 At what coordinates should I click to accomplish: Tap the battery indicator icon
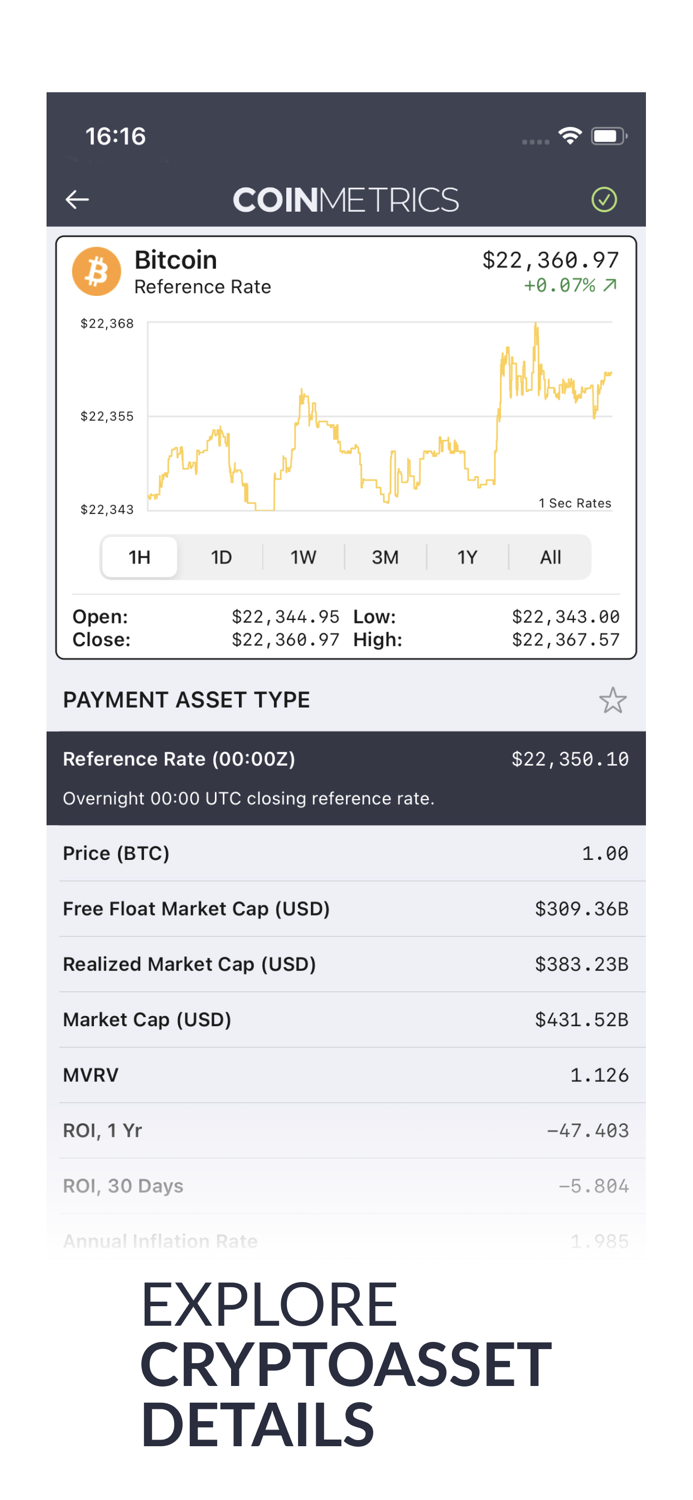click(x=607, y=135)
